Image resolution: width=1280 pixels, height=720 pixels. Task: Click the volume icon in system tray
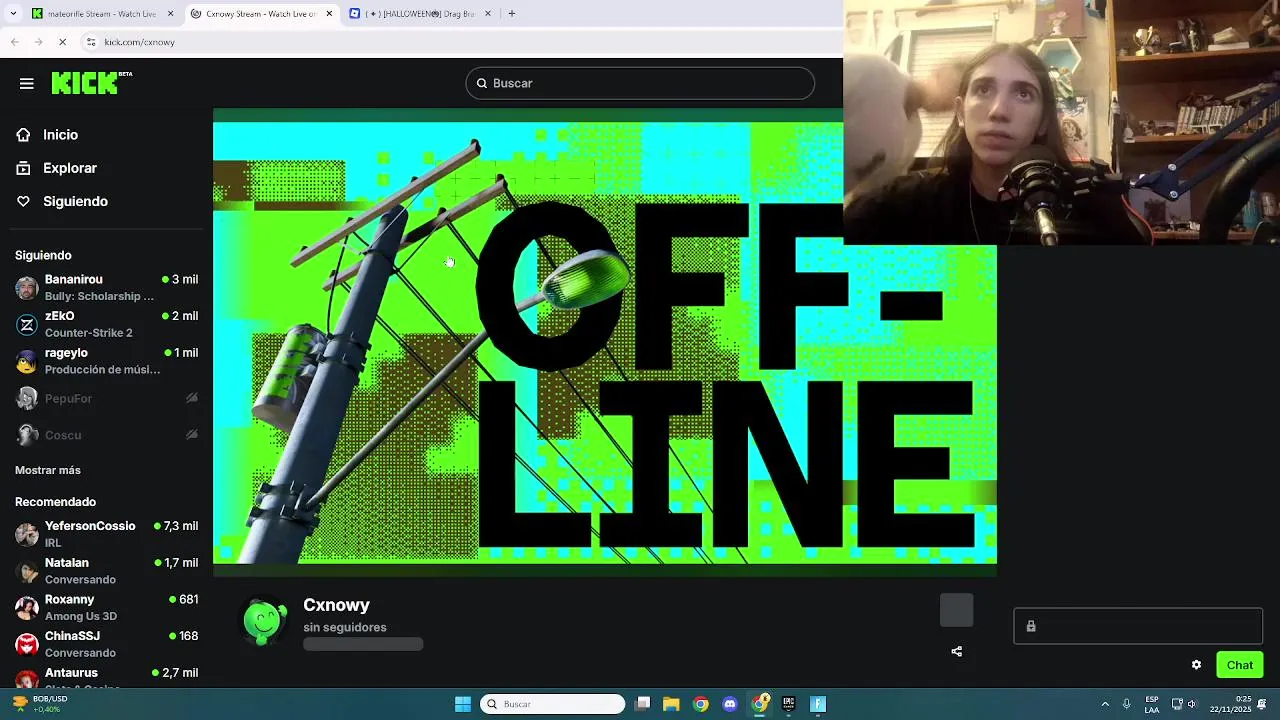1191,704
